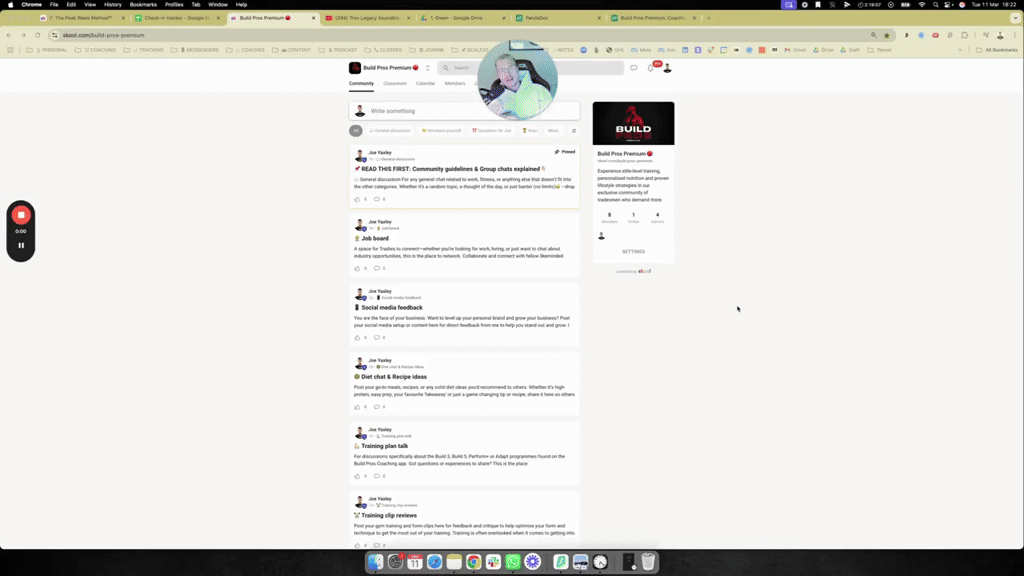Open the profile avatar menu in Skool header
Viewport: 1024px width, 576px height.
click(x=667, y=68)
